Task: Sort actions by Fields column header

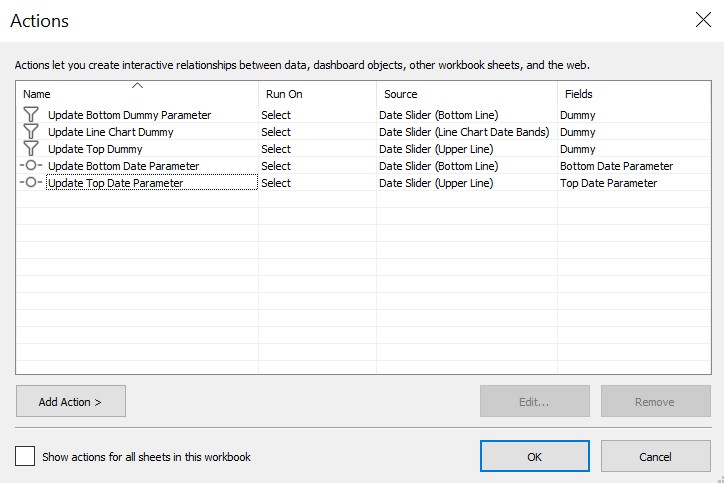Action: [x=578, y=94]
